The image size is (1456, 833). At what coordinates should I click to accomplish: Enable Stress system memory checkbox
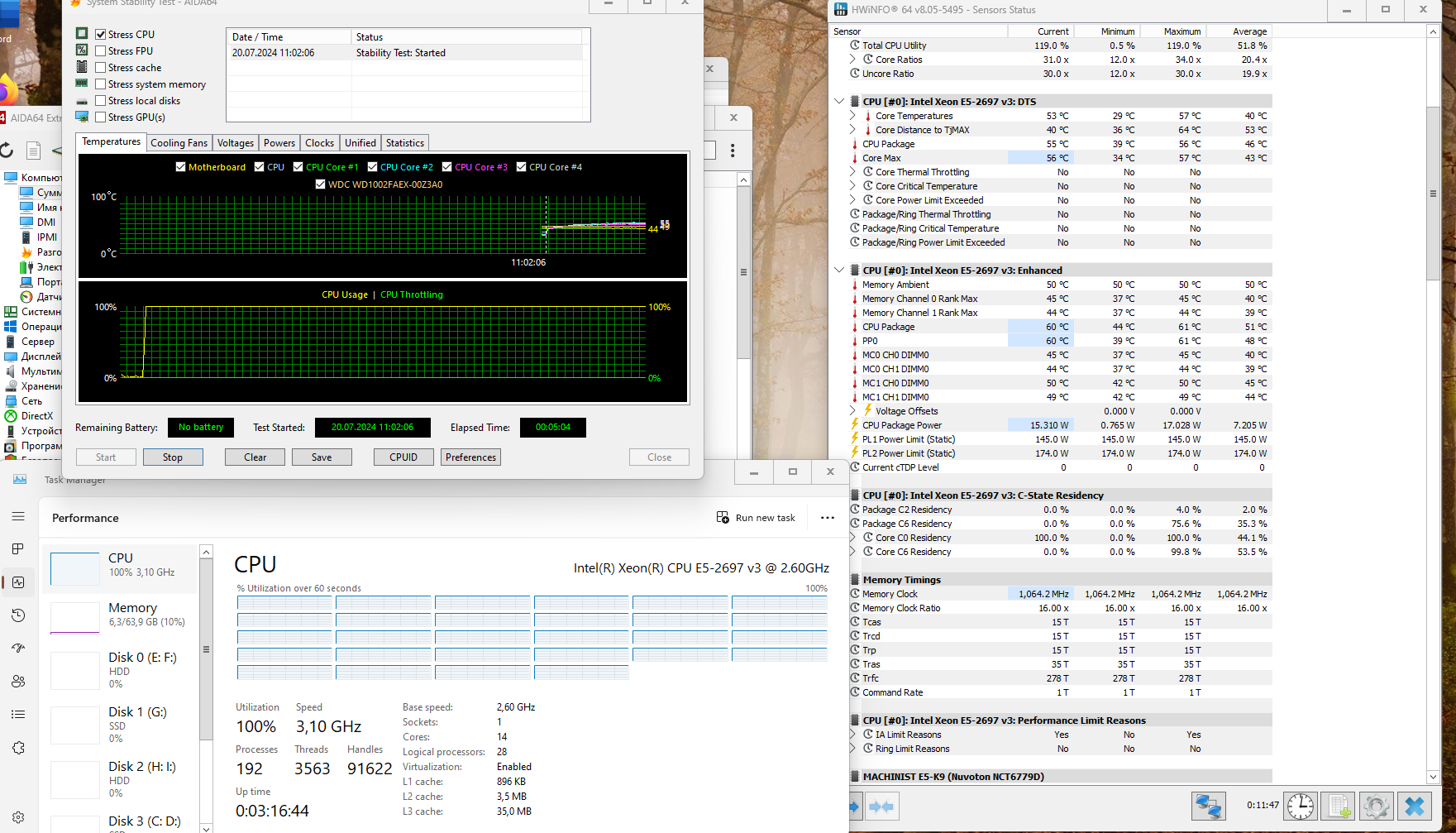pos(100,84)
